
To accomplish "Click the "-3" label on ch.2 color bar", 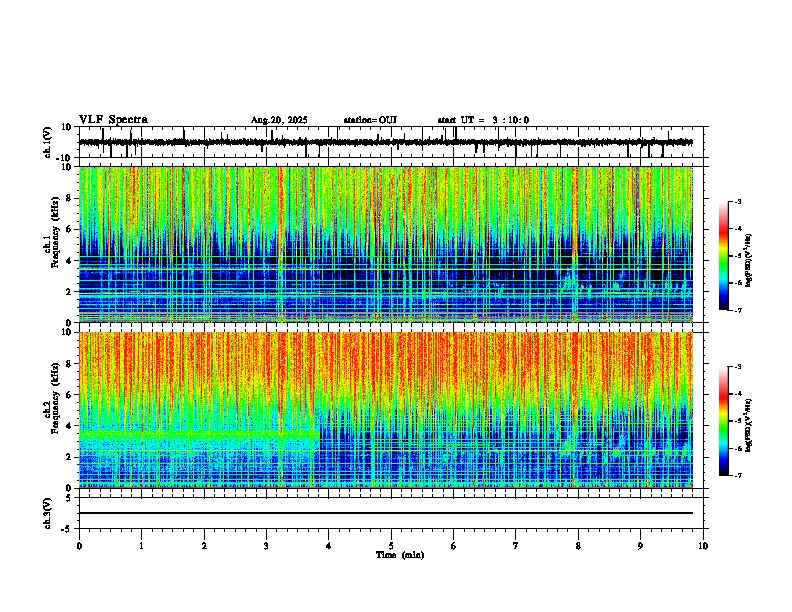I will coord(738,367).
